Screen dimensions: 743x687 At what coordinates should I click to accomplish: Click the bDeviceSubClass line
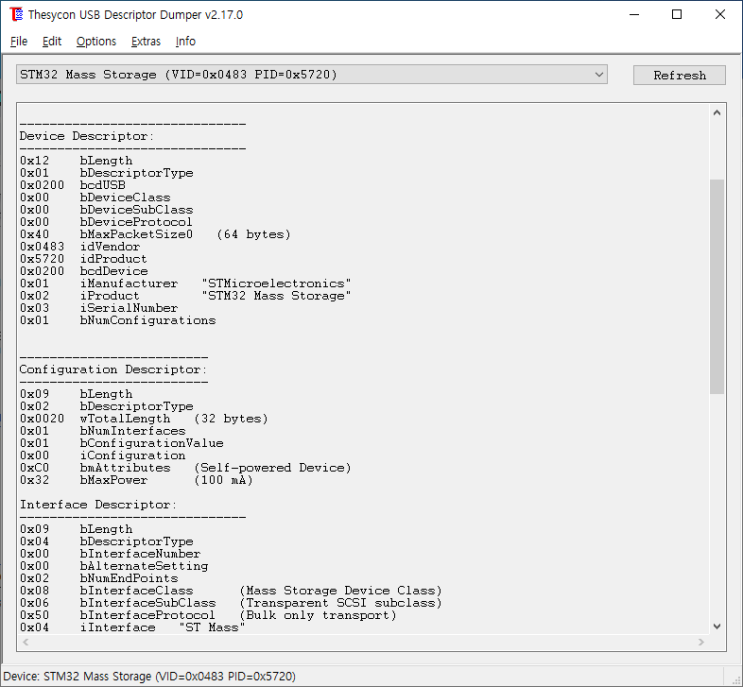tap(106, 210)
